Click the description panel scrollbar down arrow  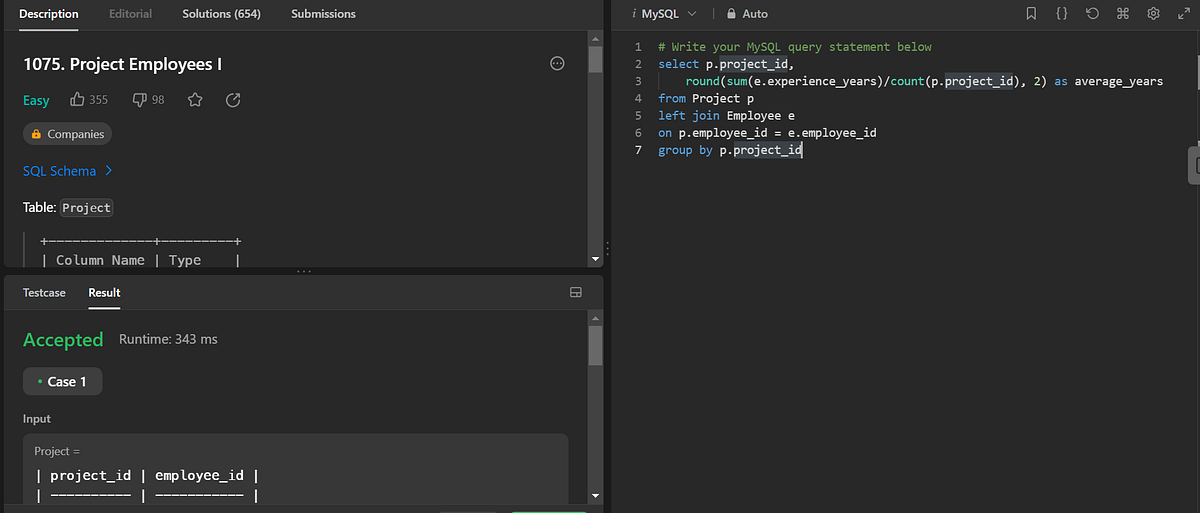596,259
